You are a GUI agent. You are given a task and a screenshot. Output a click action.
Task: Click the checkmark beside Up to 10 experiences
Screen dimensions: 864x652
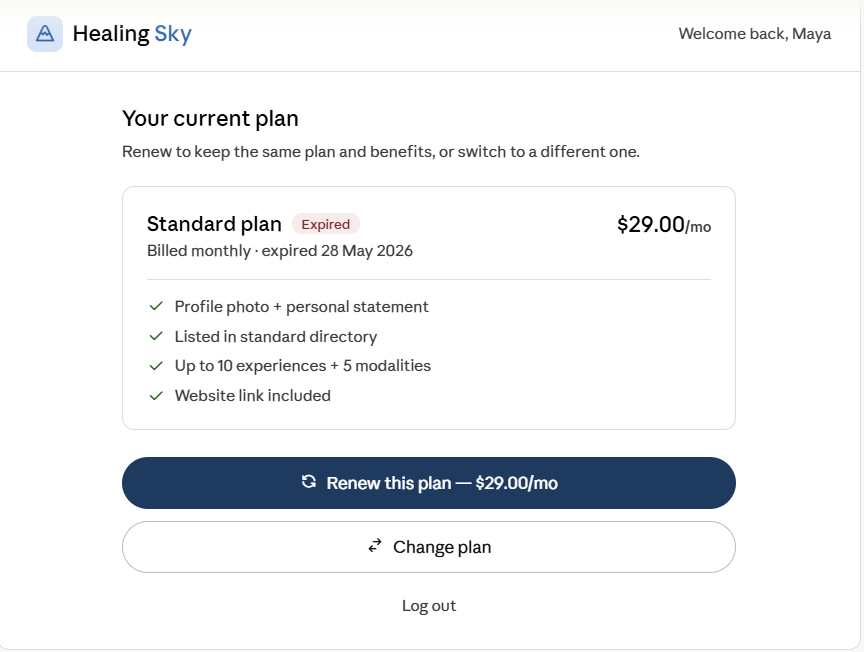(x=156, y=365)
